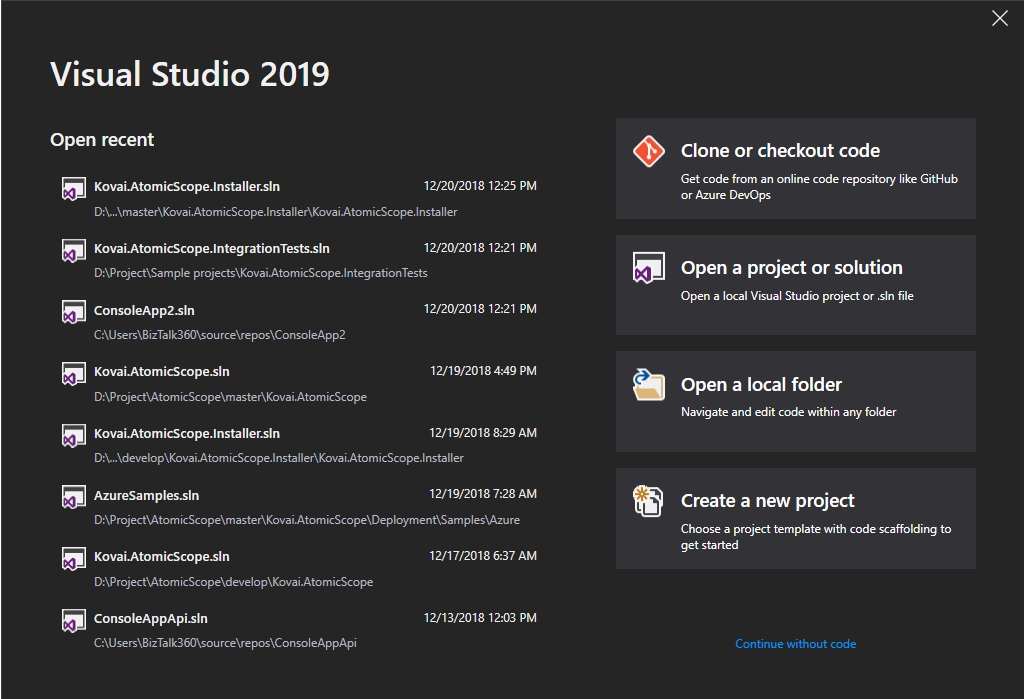Click the solution icon beside ConsoleApp2.sln
This screenshot has height=699, width=1024.
[73, 312]
